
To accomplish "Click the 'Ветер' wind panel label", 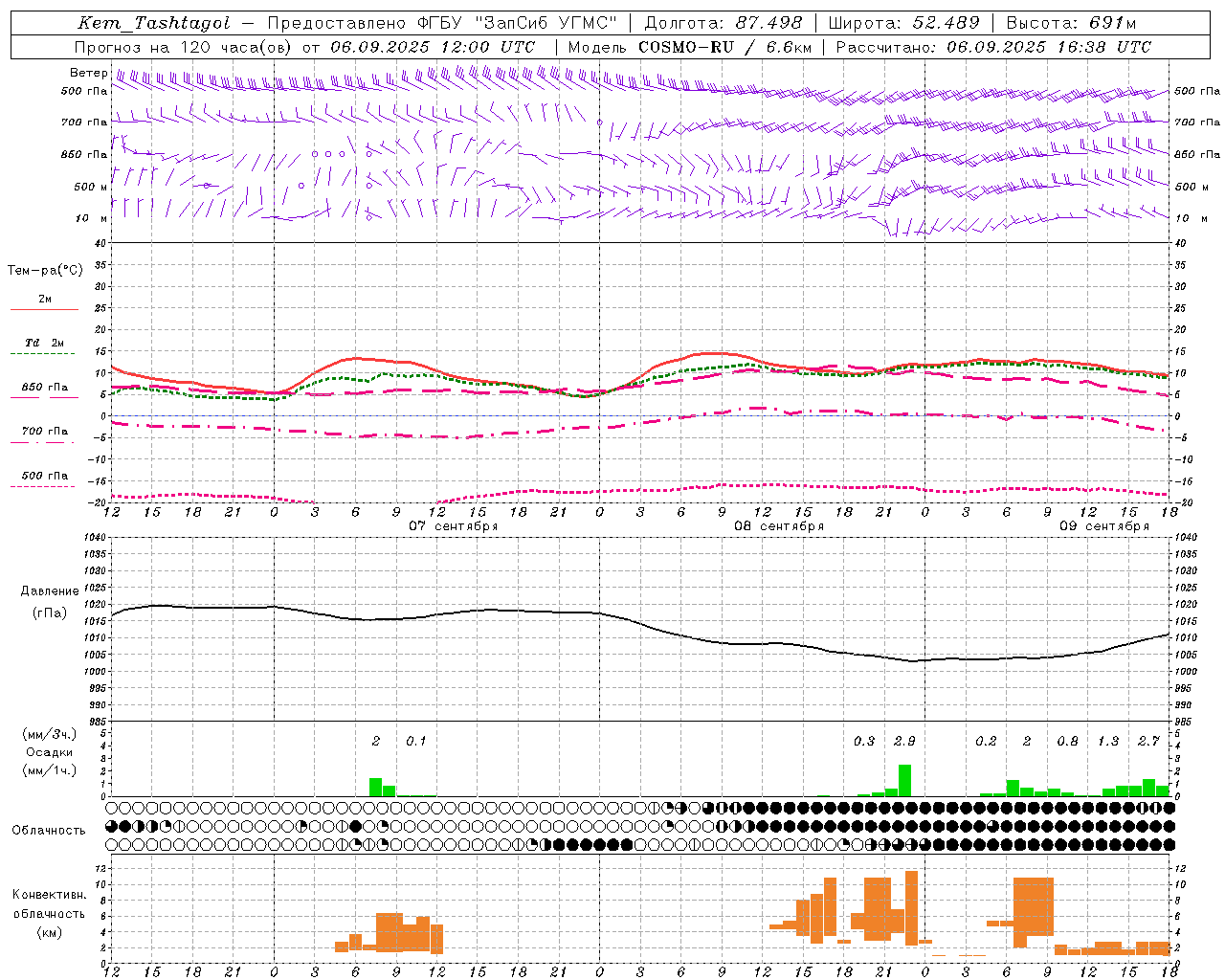I will coord(88,73).
